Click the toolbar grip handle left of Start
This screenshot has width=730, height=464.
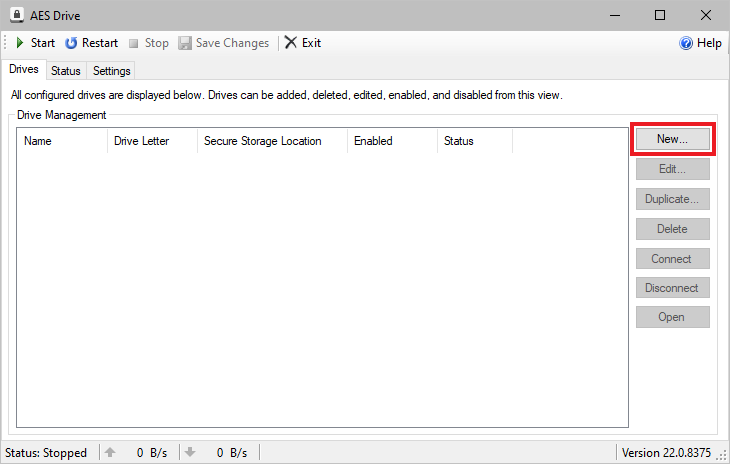point(5,43)
